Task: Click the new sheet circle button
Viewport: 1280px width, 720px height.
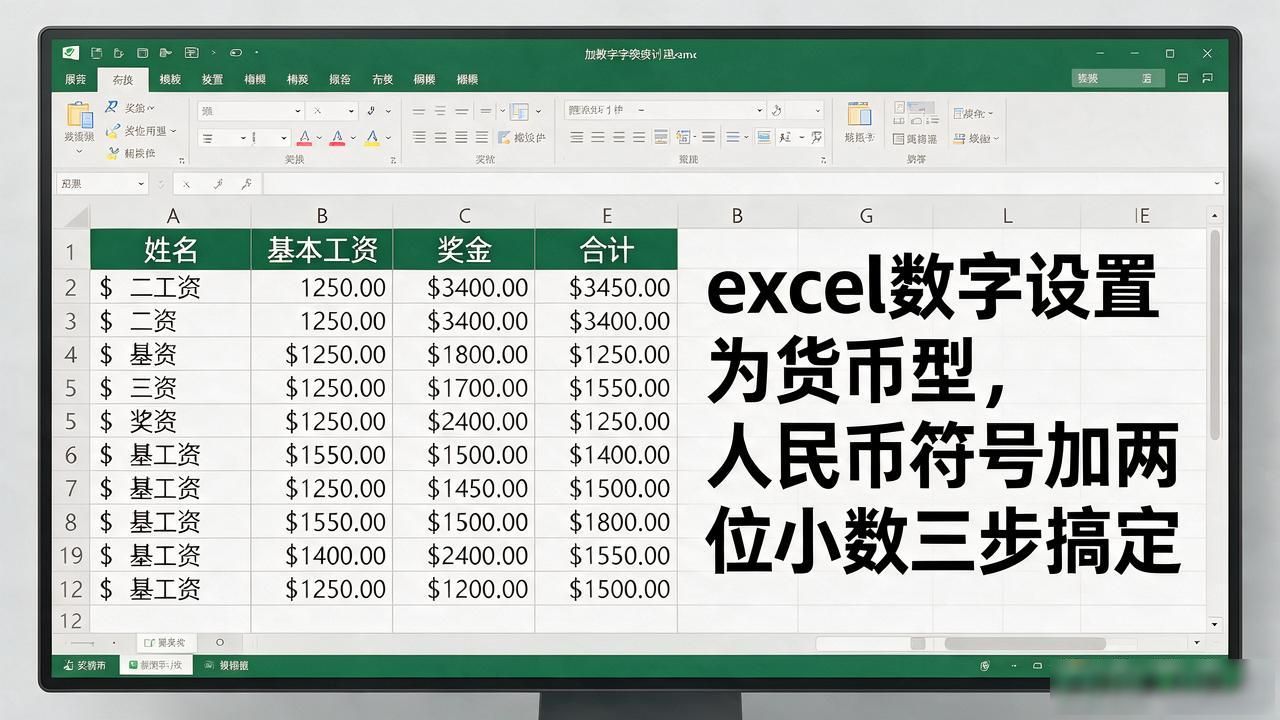Action: coord(220,642)
